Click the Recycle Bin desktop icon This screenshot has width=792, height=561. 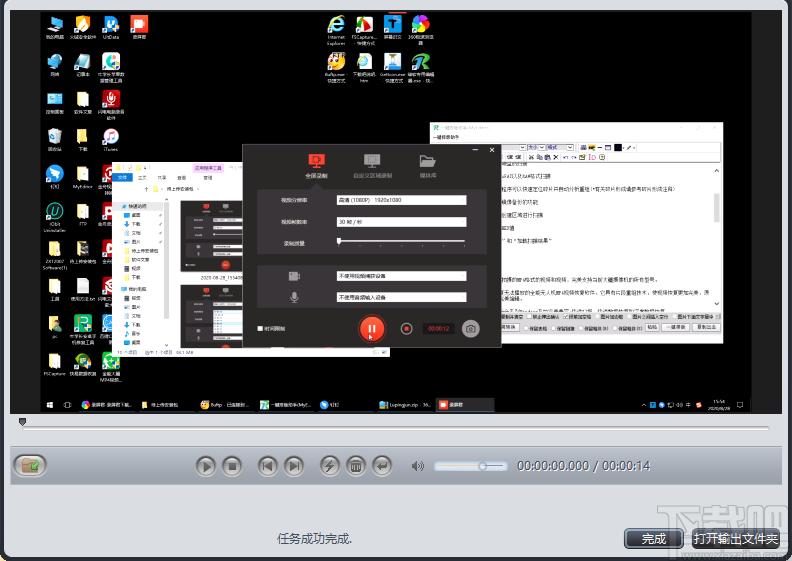[x=55, y=140]
